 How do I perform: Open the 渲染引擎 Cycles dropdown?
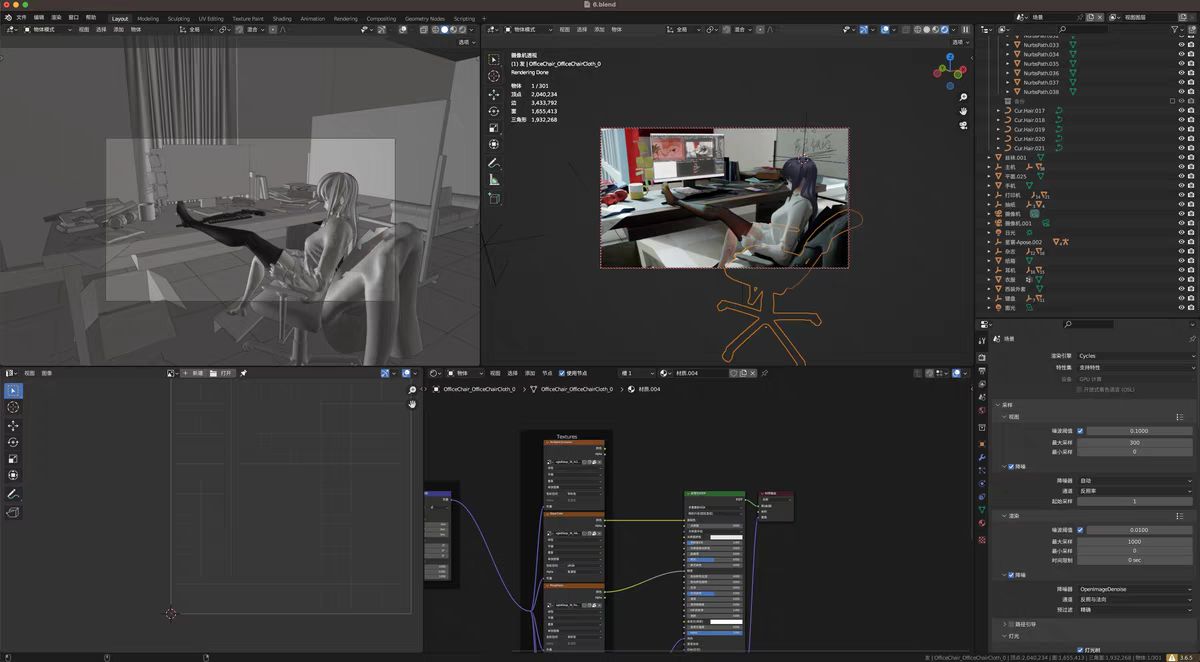1134,356
